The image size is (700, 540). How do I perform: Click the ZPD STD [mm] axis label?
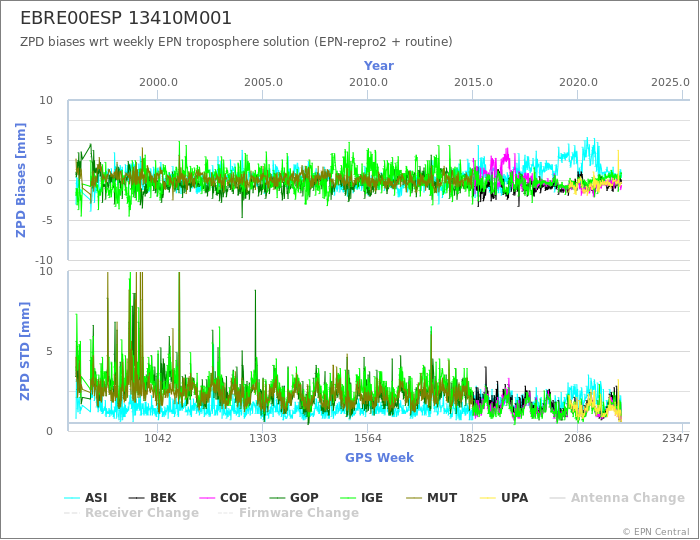[x=24, y=351]
